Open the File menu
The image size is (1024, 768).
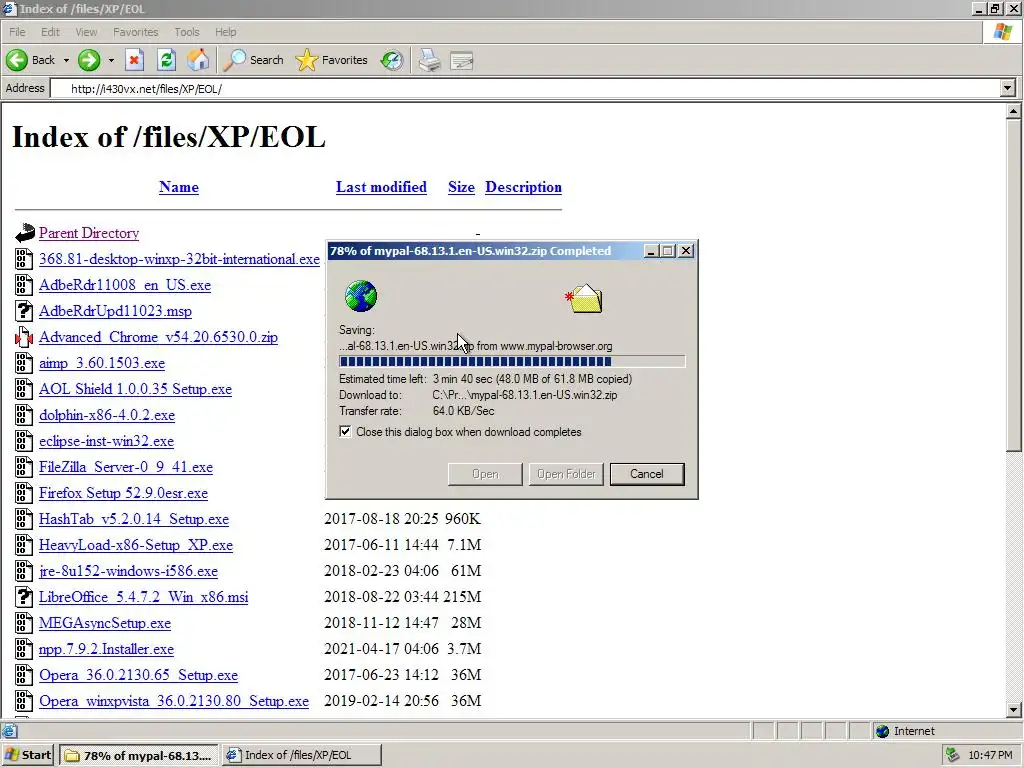(17, 32)
